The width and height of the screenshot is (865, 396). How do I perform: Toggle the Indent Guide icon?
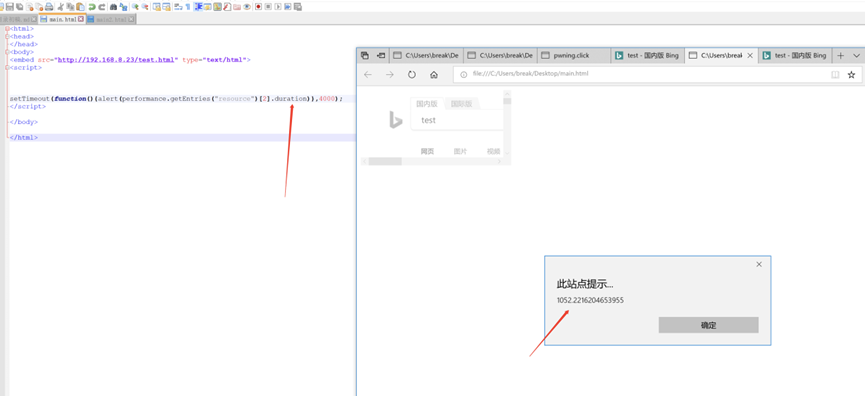pyautogui.click(x=198, y=7)
